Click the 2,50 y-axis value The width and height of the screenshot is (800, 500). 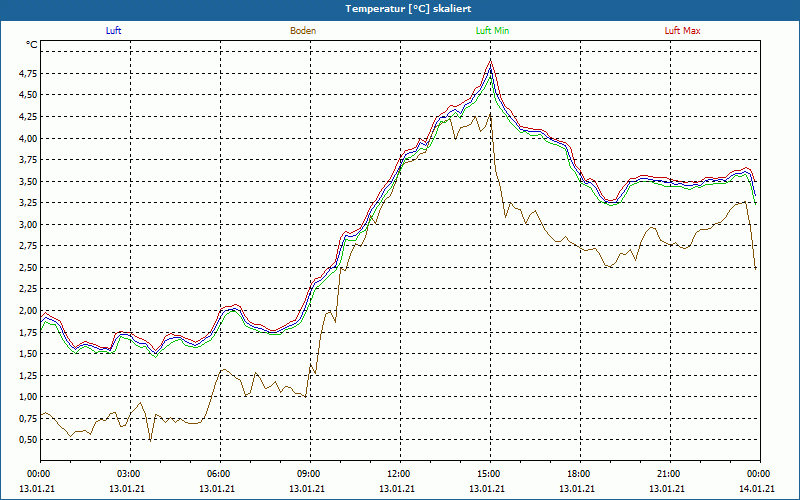click(28, 268)
